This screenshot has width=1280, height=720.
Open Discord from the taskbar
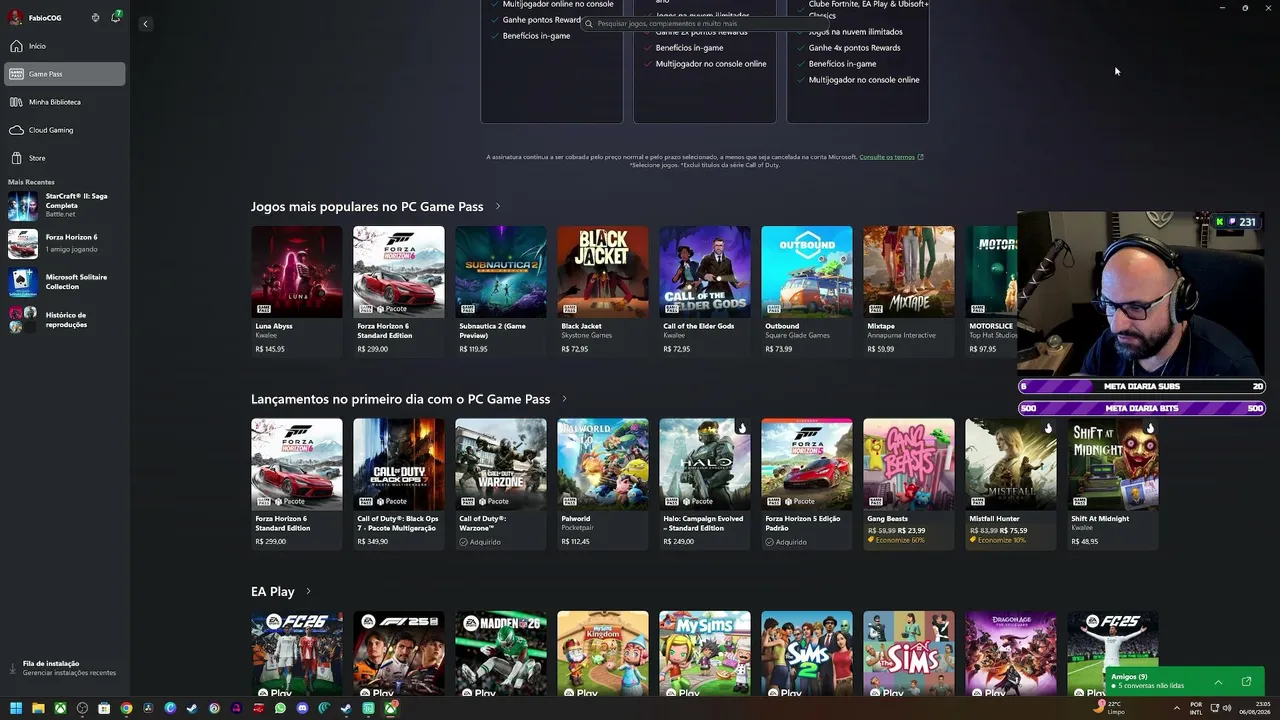tap(302, 708)
